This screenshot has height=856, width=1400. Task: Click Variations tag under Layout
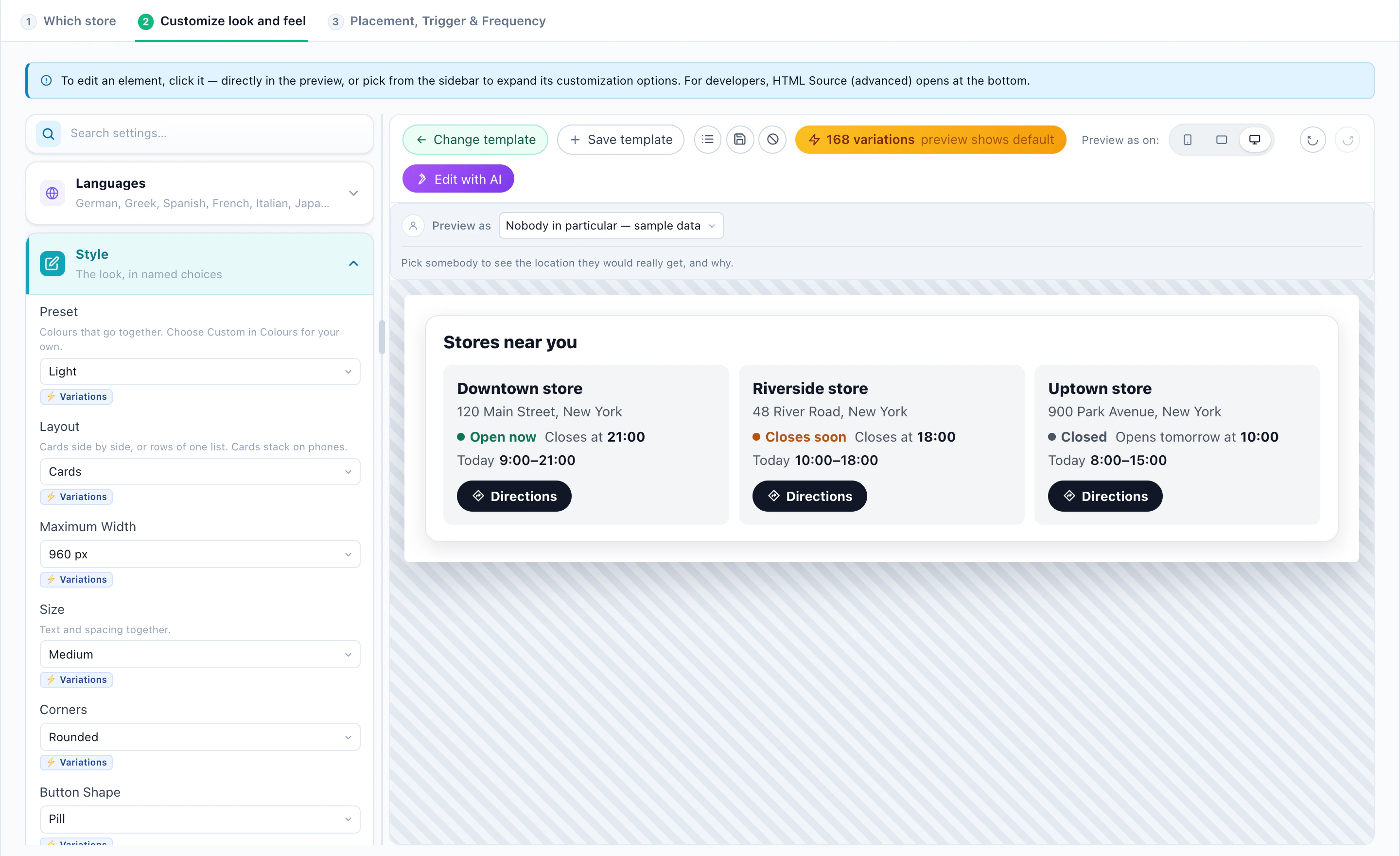pyautogui.click(x=76, y=497)
